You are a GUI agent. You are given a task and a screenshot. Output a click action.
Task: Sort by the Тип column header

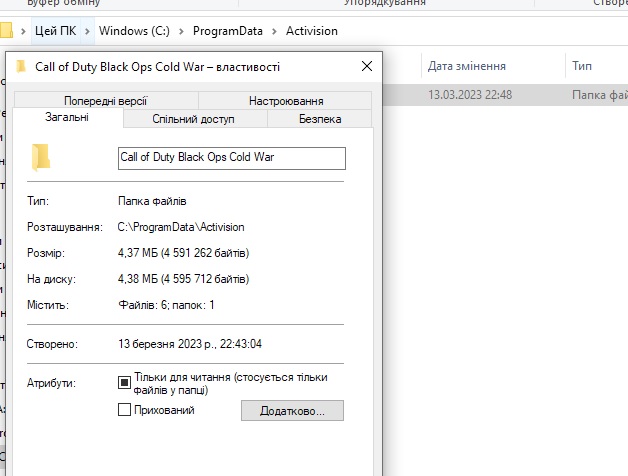[582, 66]
